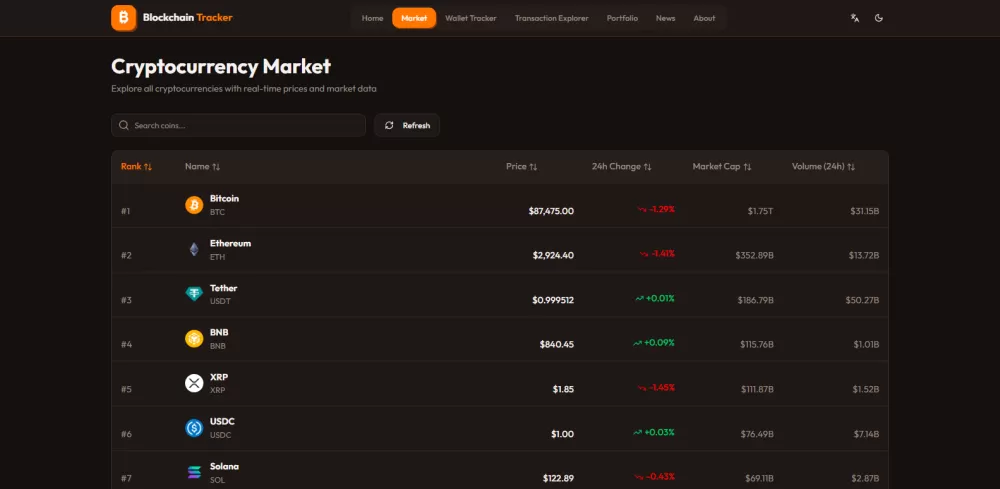Click Bitcoin price $87,475.00
The image size is (1000, 489).
[x=551, y=210]
